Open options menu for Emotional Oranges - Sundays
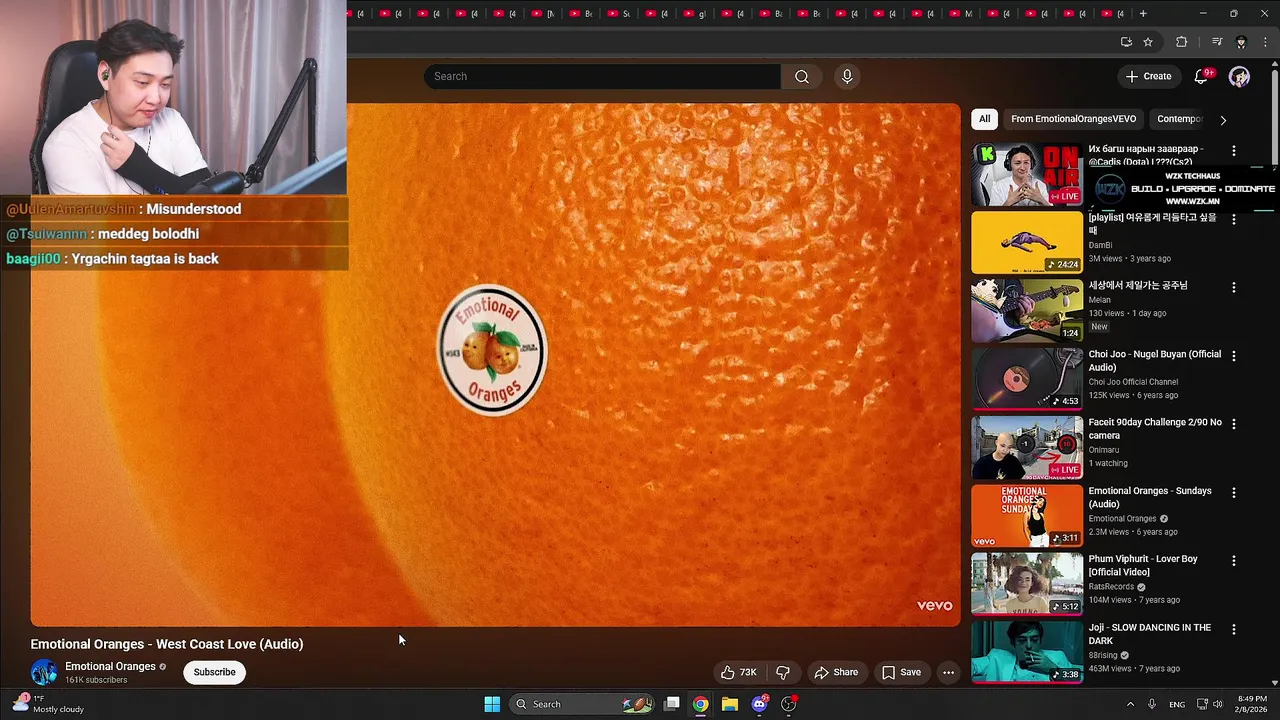 point(1233,493)
